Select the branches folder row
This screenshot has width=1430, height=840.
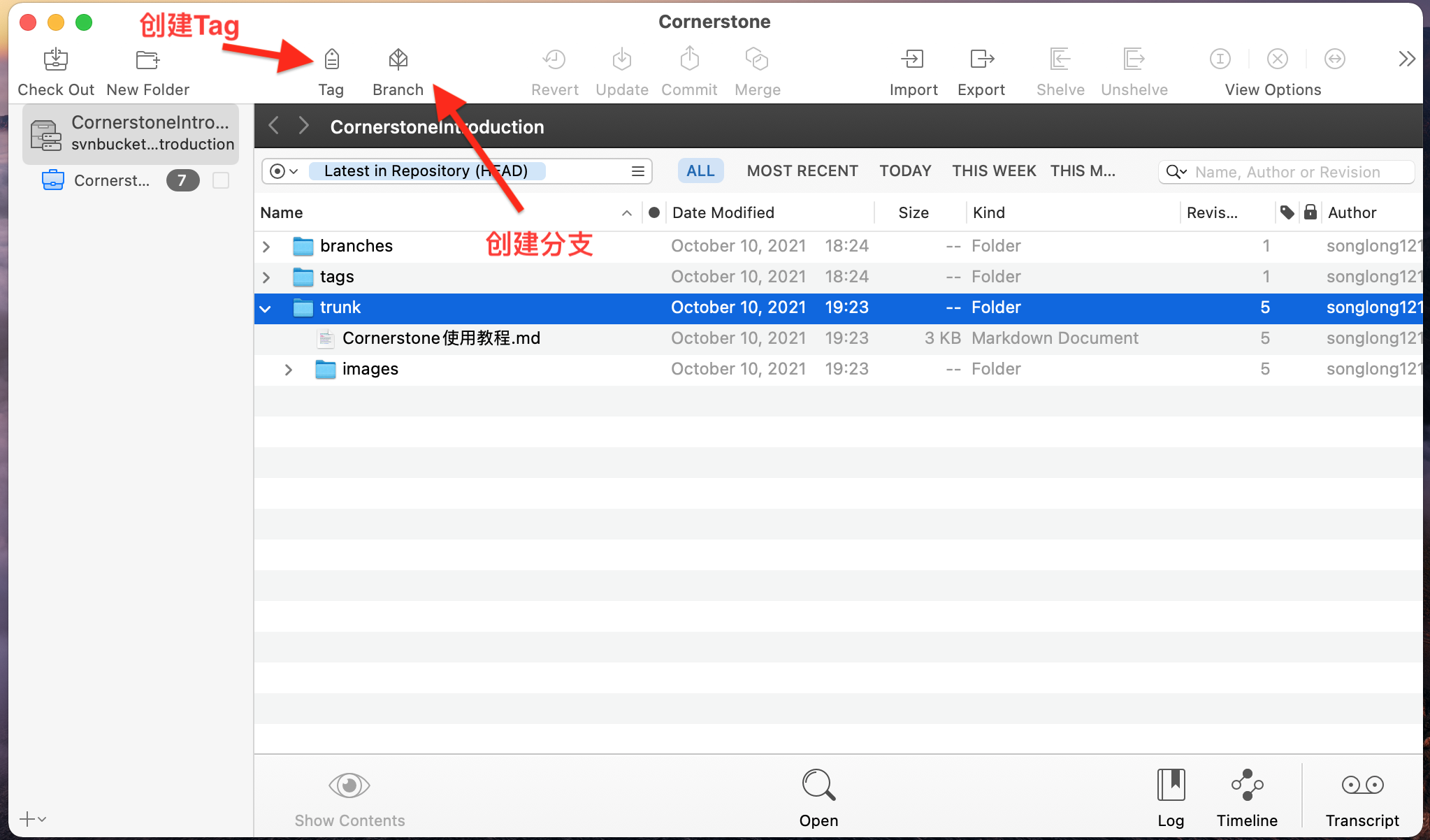(x=839, y=247)
